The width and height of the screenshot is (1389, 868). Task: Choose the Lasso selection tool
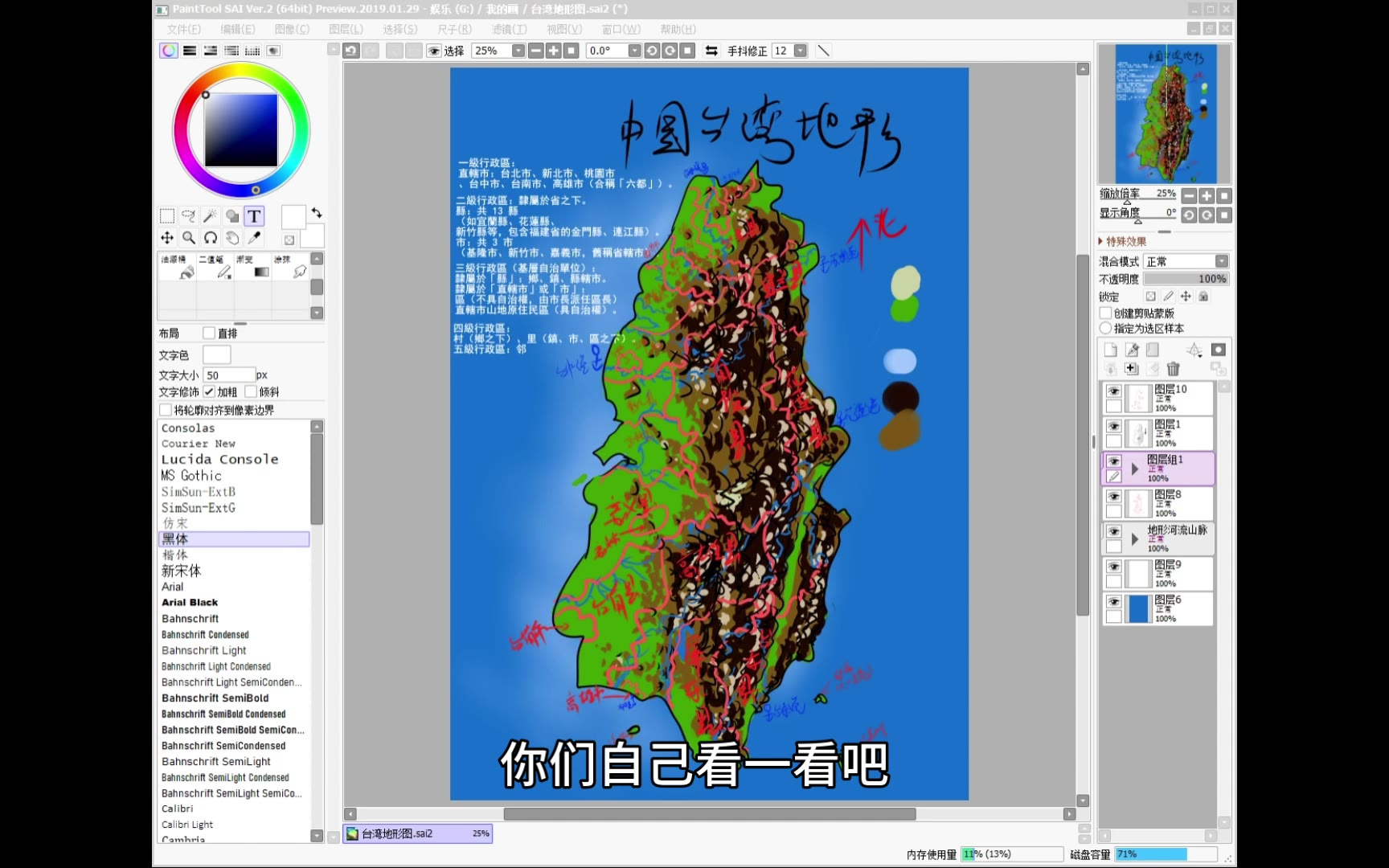point(188,216)
